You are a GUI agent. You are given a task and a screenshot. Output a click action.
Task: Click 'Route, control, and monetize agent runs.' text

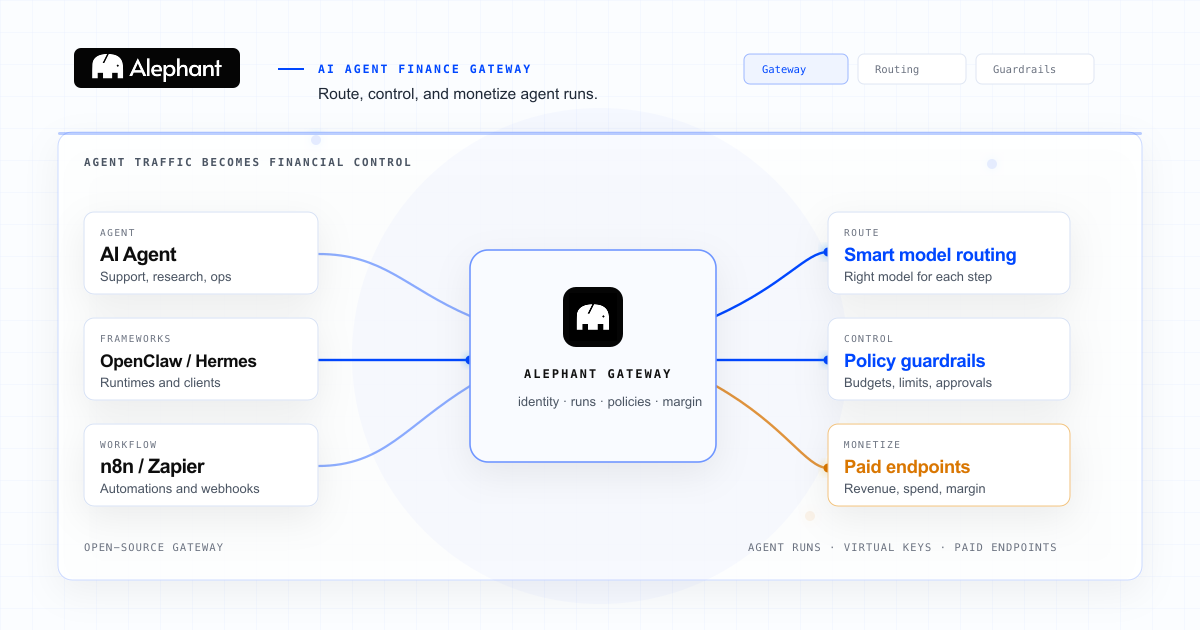[x=458, y=94]
